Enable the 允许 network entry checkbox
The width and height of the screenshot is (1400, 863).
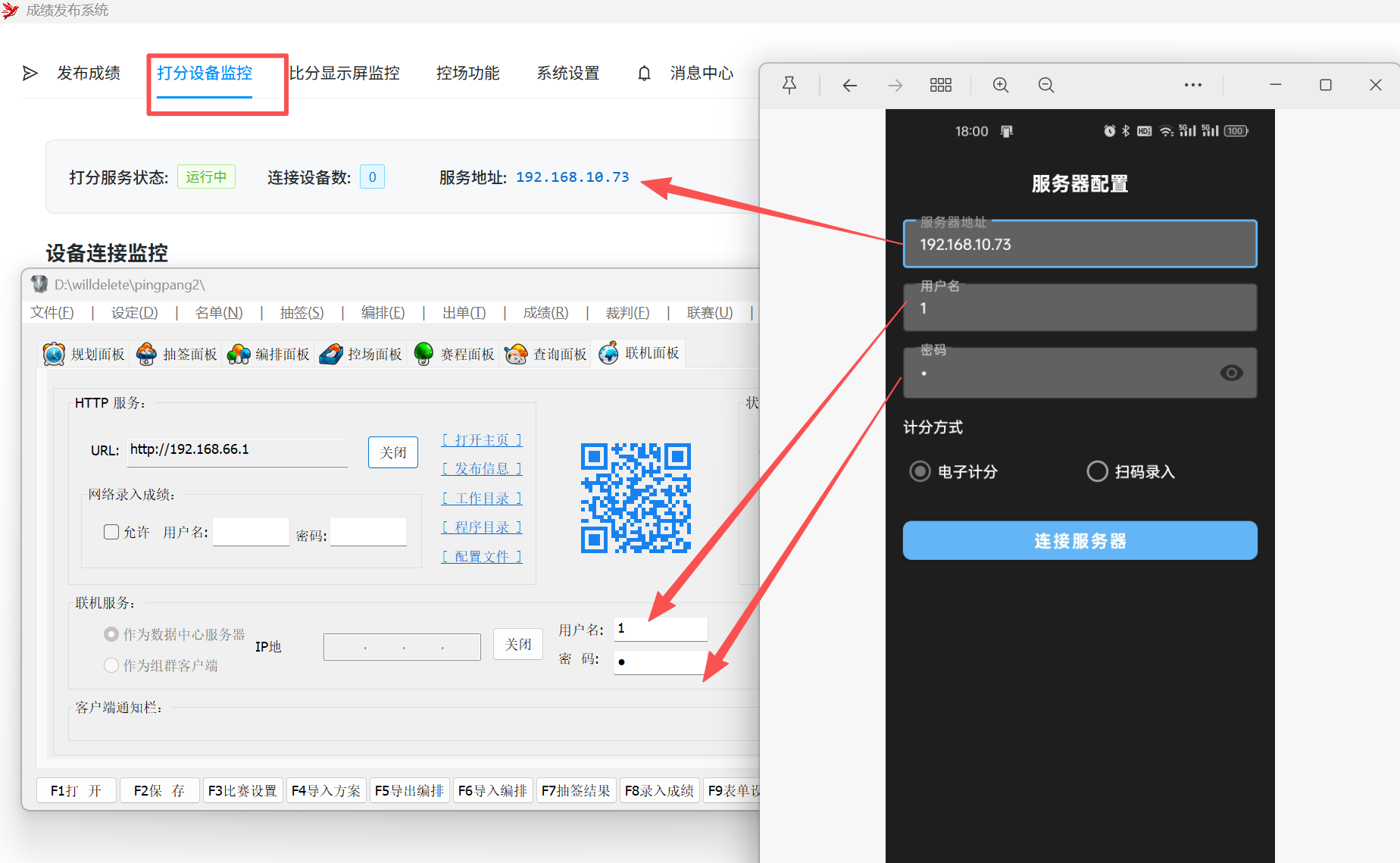(x=111, y=532)
